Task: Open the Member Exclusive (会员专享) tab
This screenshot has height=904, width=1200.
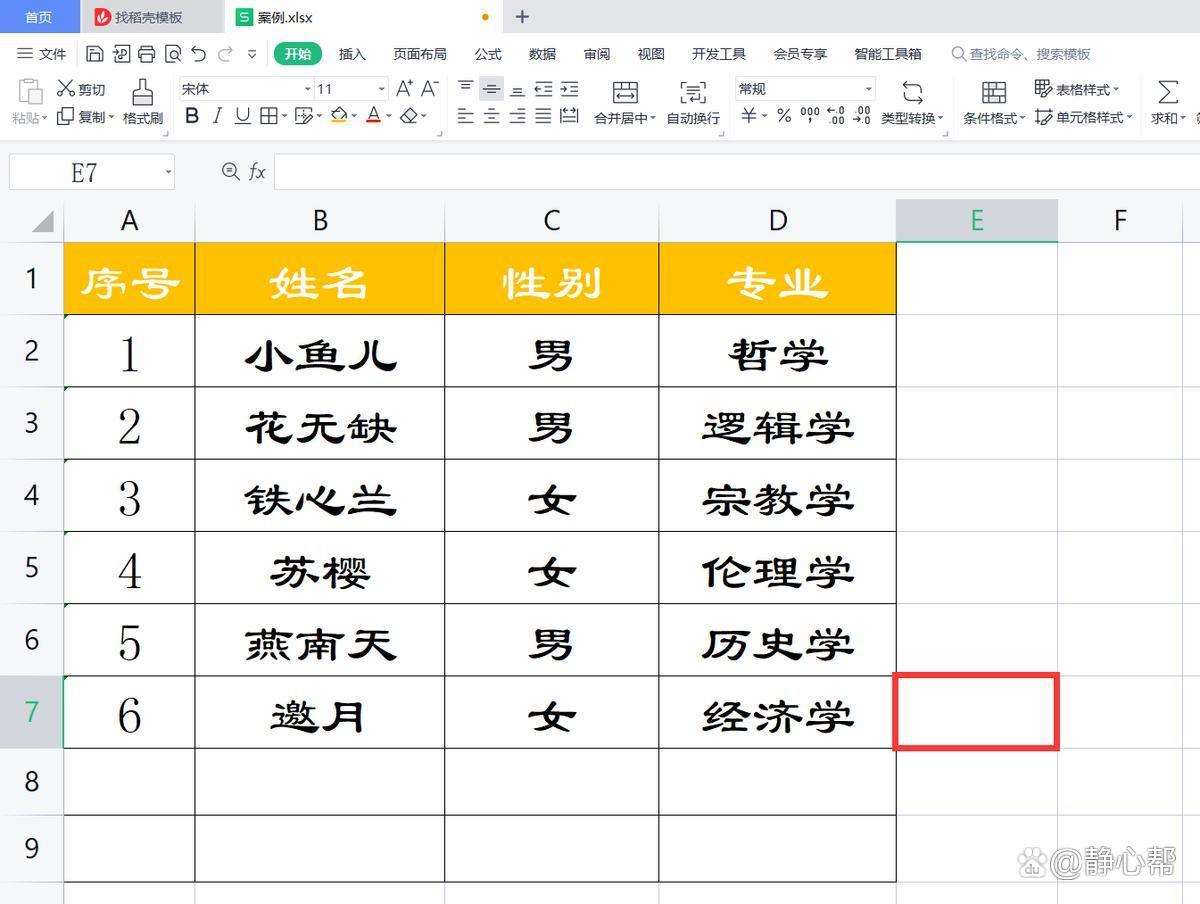Action: point(800,54)
